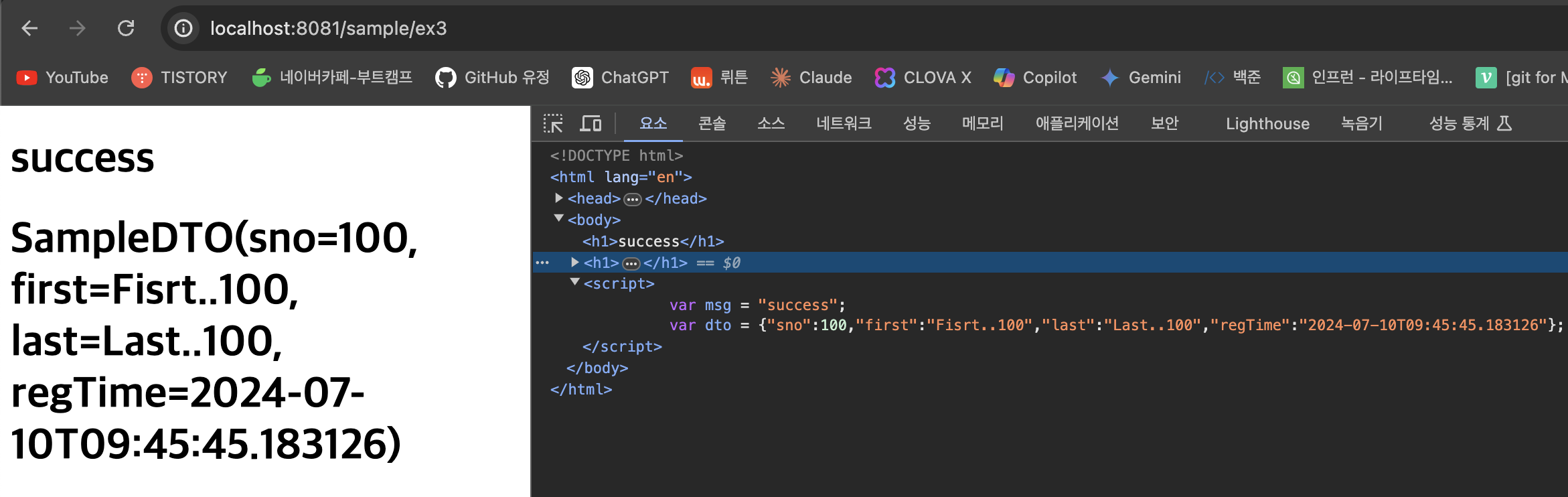This screenshot has height=497, width=1568.
Task: Open the 백준 bookmark
Action: pos(1232,78)
